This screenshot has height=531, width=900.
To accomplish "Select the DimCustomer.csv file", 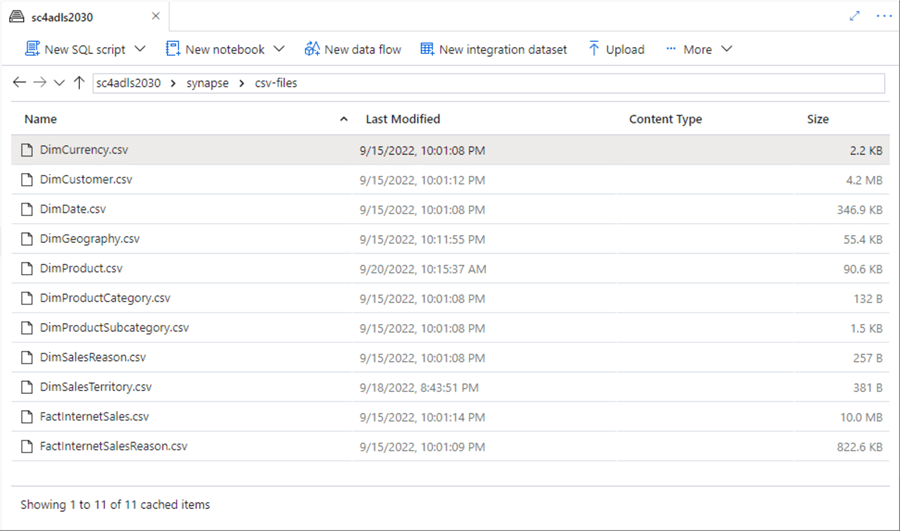I will [86, 180].
